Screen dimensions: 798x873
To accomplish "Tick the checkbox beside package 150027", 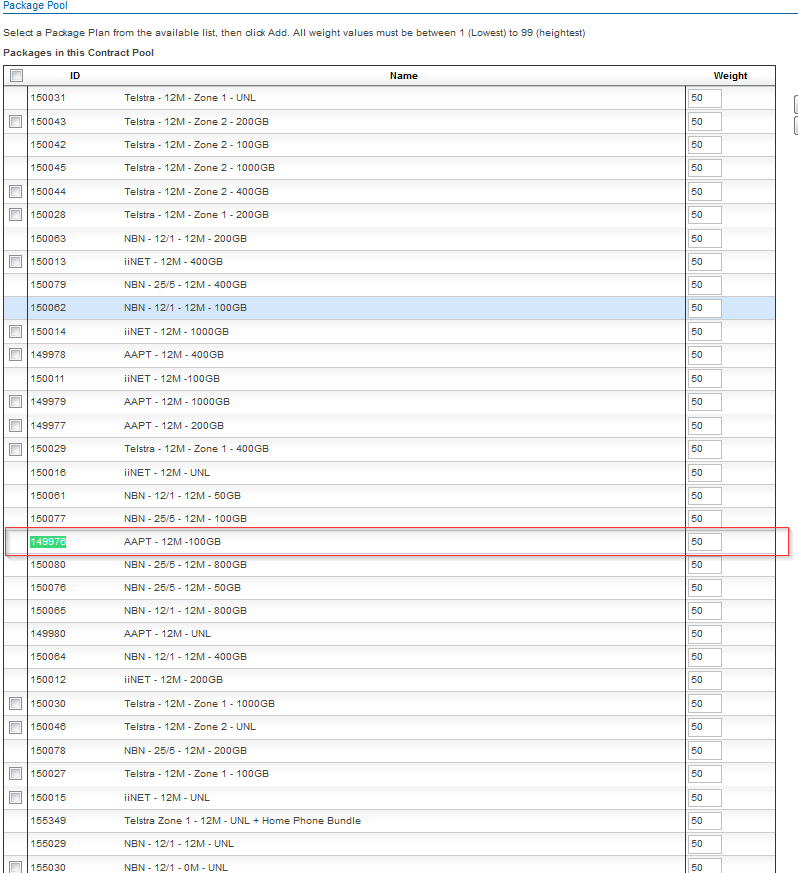I will [x=16, y=774].
